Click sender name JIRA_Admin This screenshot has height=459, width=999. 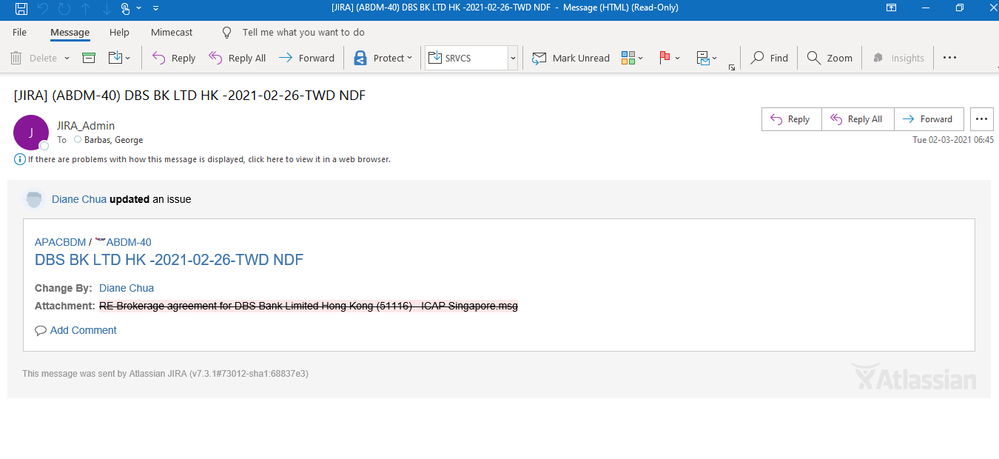tap(85, 126)
